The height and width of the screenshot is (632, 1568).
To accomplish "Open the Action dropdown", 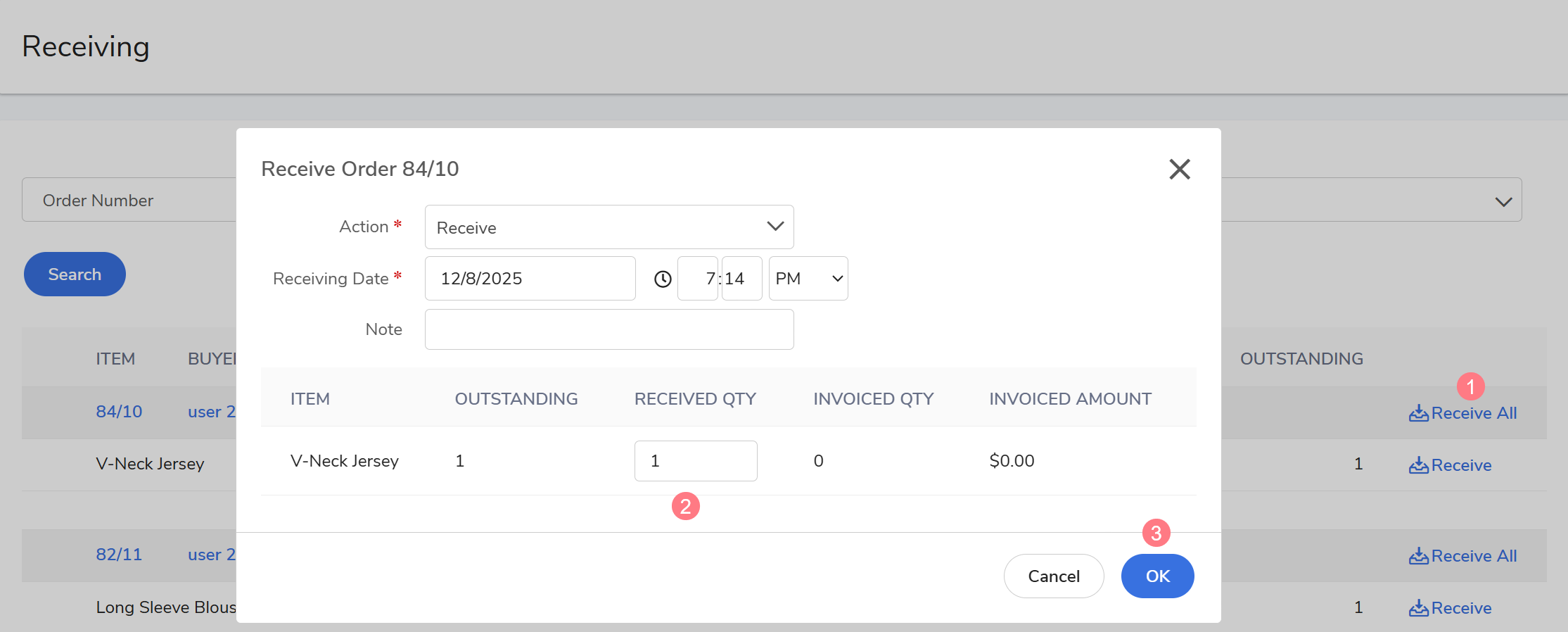I will point(608,227).
